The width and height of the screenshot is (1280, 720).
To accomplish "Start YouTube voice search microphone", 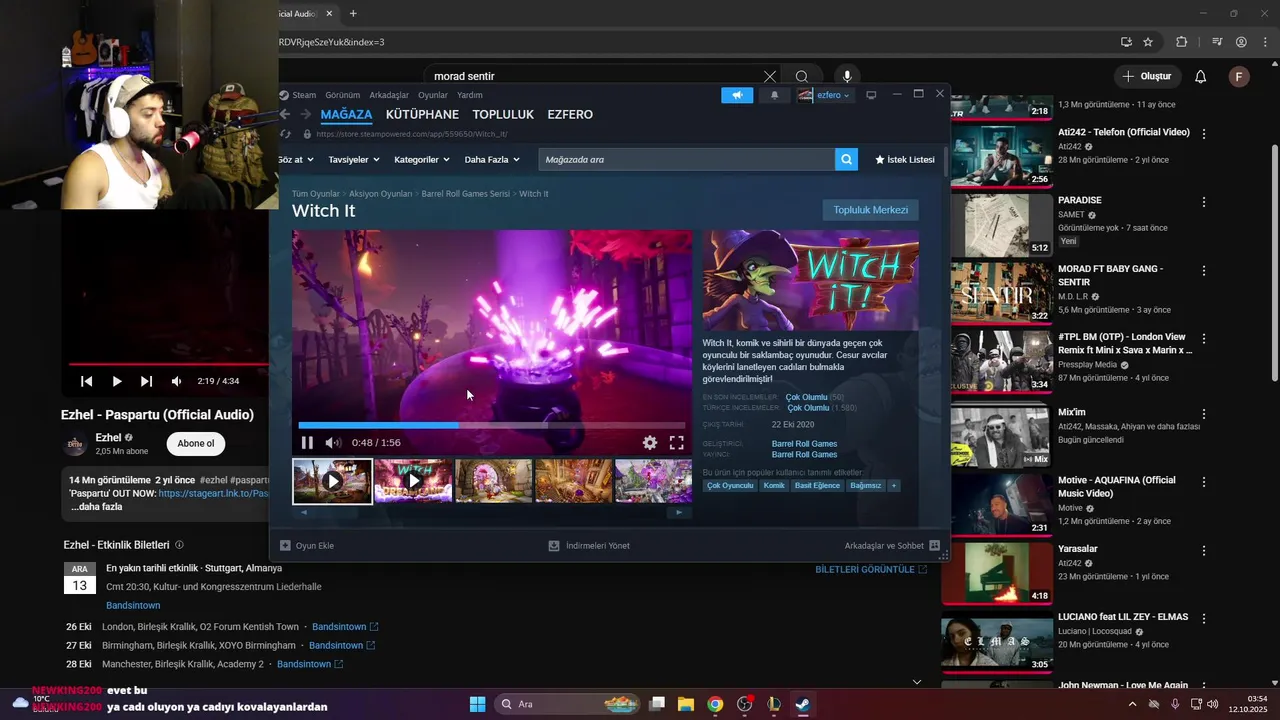I will click(847, 76).
